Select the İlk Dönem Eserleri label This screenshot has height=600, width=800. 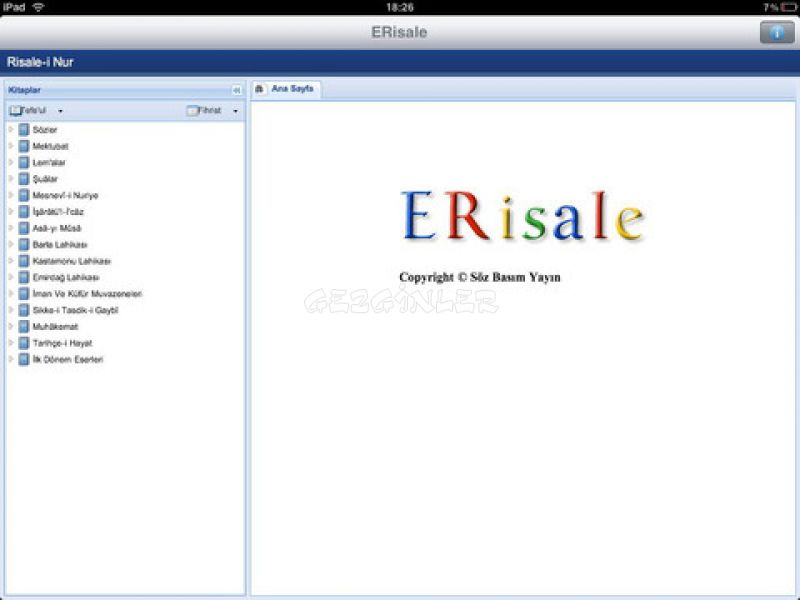click(68, 359)
